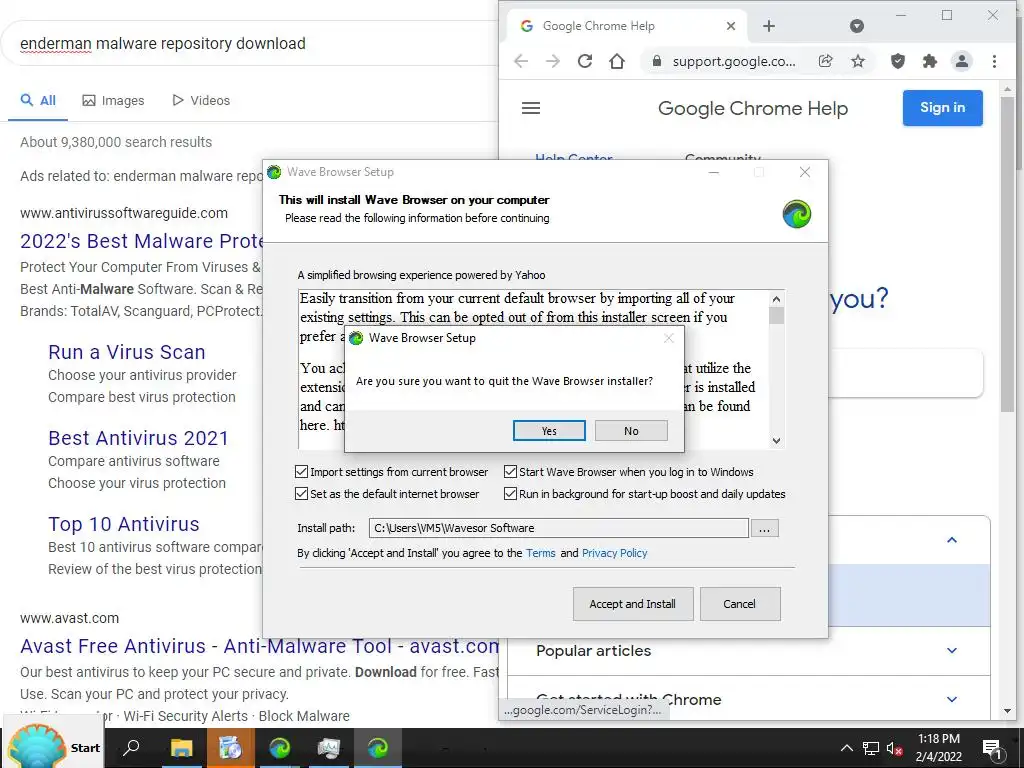1024x768 pixels.
Task: Click the Chrome home button
Action: pyautogui.click(x=617, y=61)
